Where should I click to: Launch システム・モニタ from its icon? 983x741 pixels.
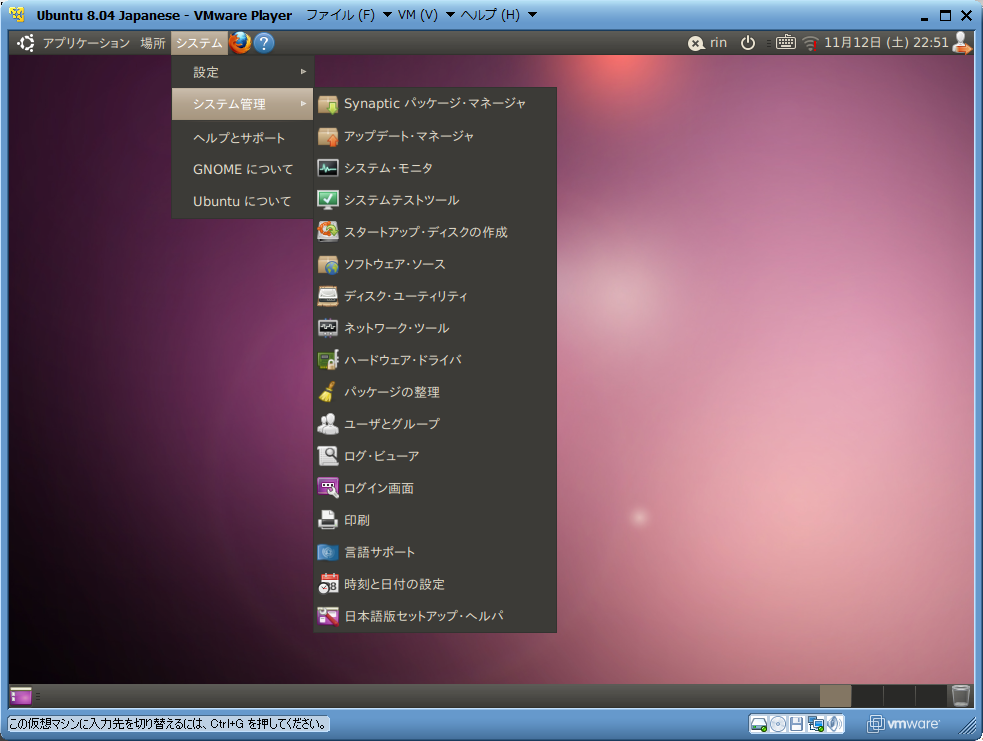tap(328, 168)
